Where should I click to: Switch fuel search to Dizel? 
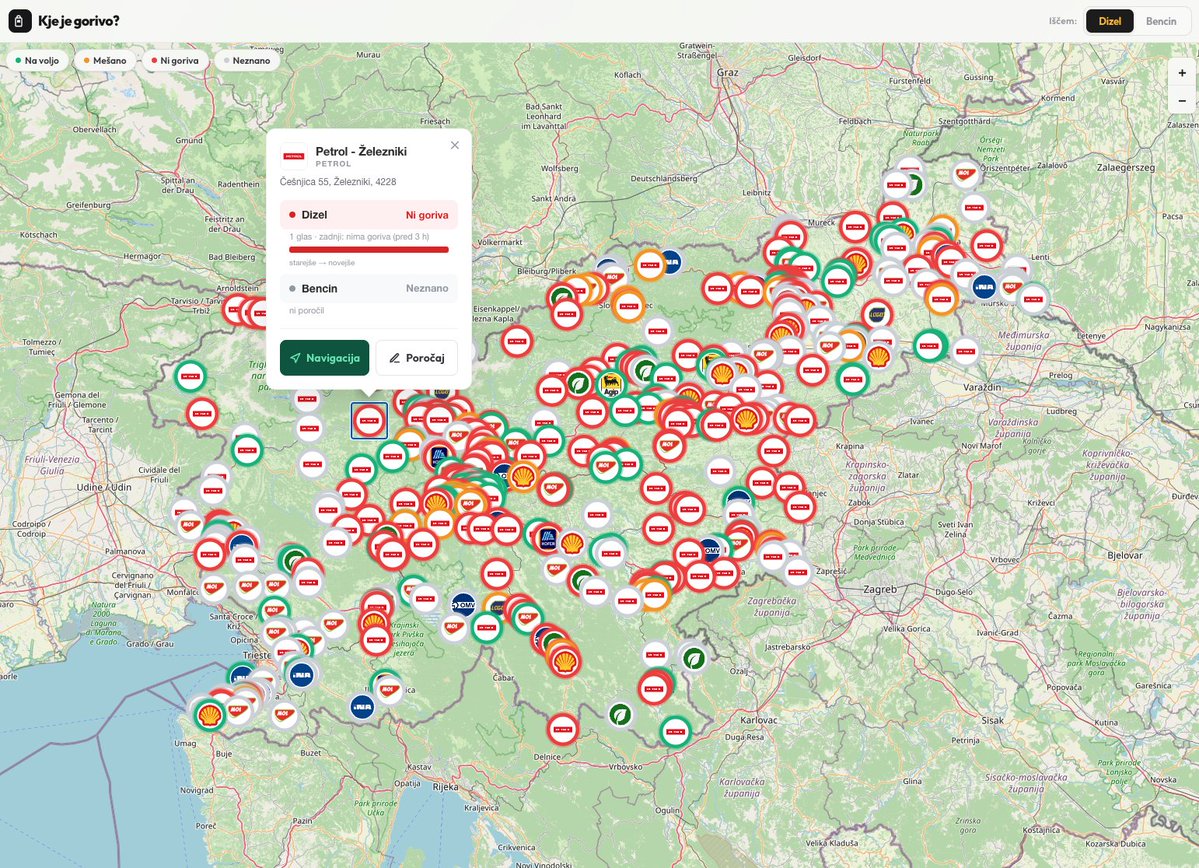coord(1110,21)
